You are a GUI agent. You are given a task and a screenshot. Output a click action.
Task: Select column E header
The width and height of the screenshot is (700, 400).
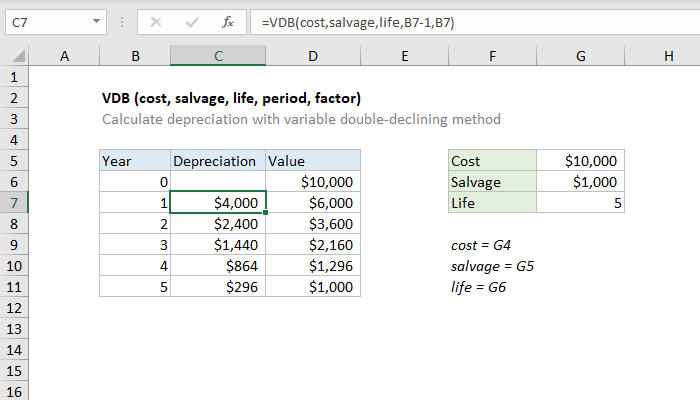click(x=404, y=56)
